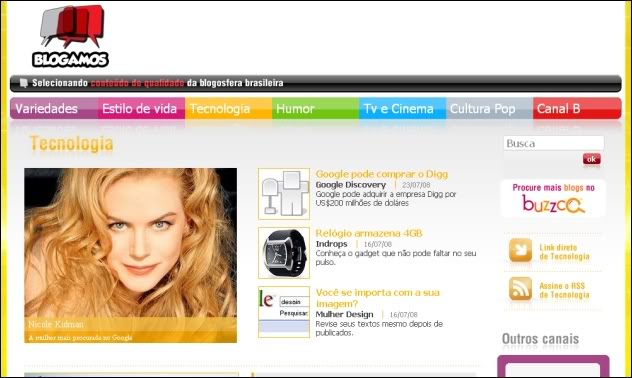Open the Cultura Pop tab
Viewport: 632px width, 378px height.
(x=490, y=108)
